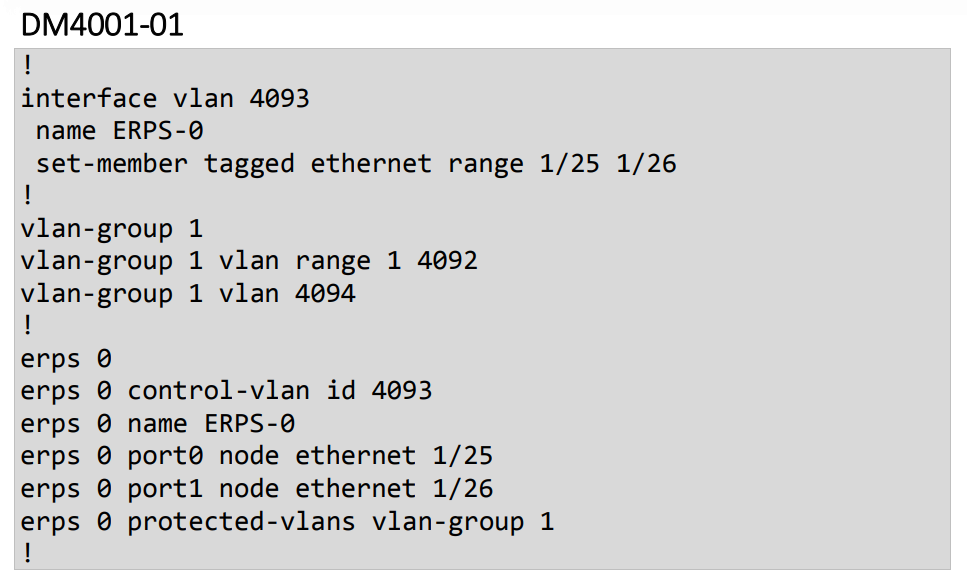Click the number 4094 in the vlan-group line
This screenshot has width=967, height=583.
pos(325,293)
